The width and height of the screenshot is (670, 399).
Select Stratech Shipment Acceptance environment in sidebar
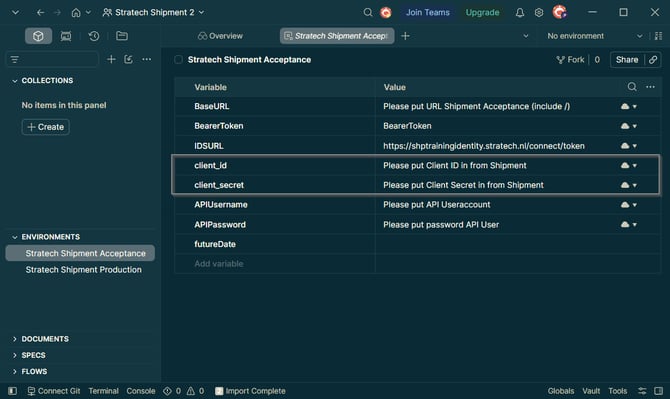tap(80, 253)
